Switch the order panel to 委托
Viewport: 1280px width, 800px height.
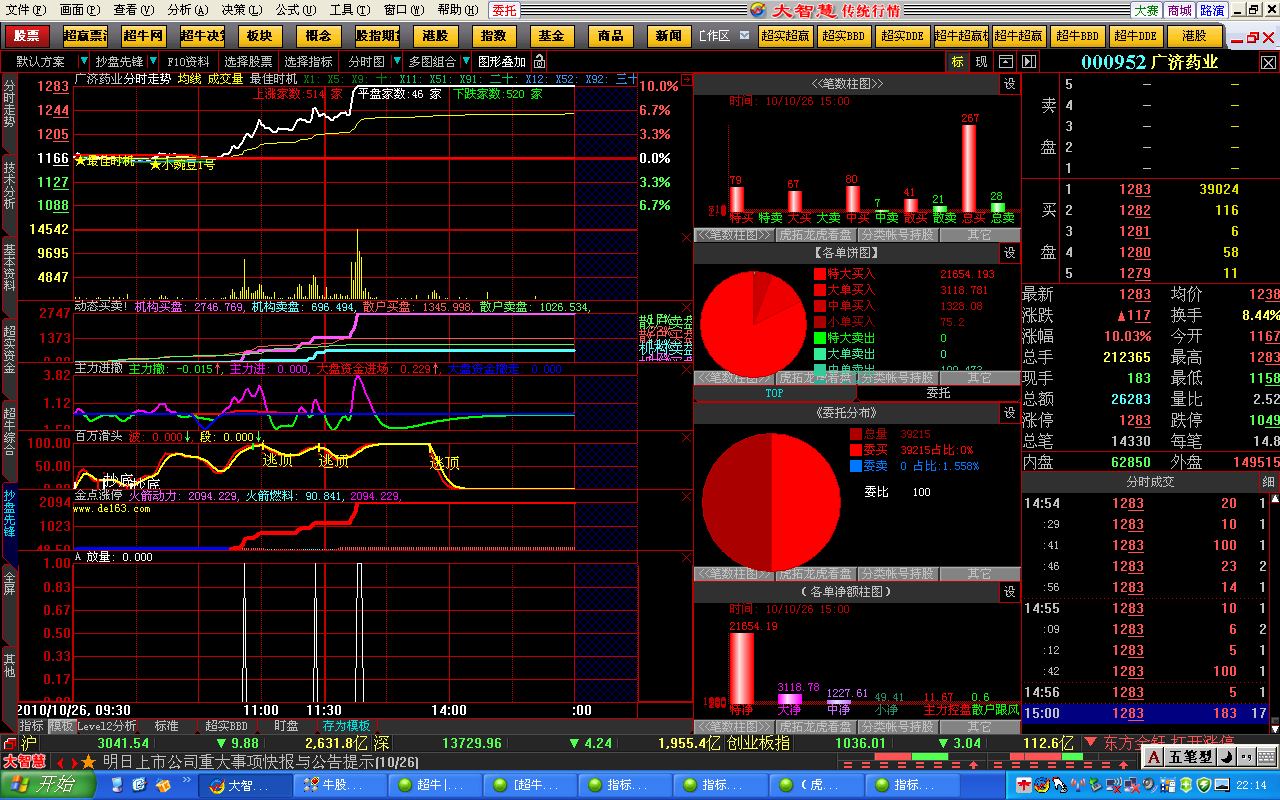click(x=939, y=393)
